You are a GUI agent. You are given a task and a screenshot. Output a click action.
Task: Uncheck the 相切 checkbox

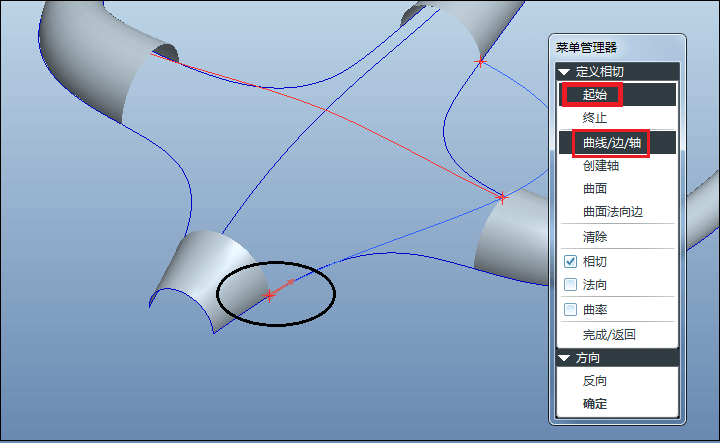[570, 262]
